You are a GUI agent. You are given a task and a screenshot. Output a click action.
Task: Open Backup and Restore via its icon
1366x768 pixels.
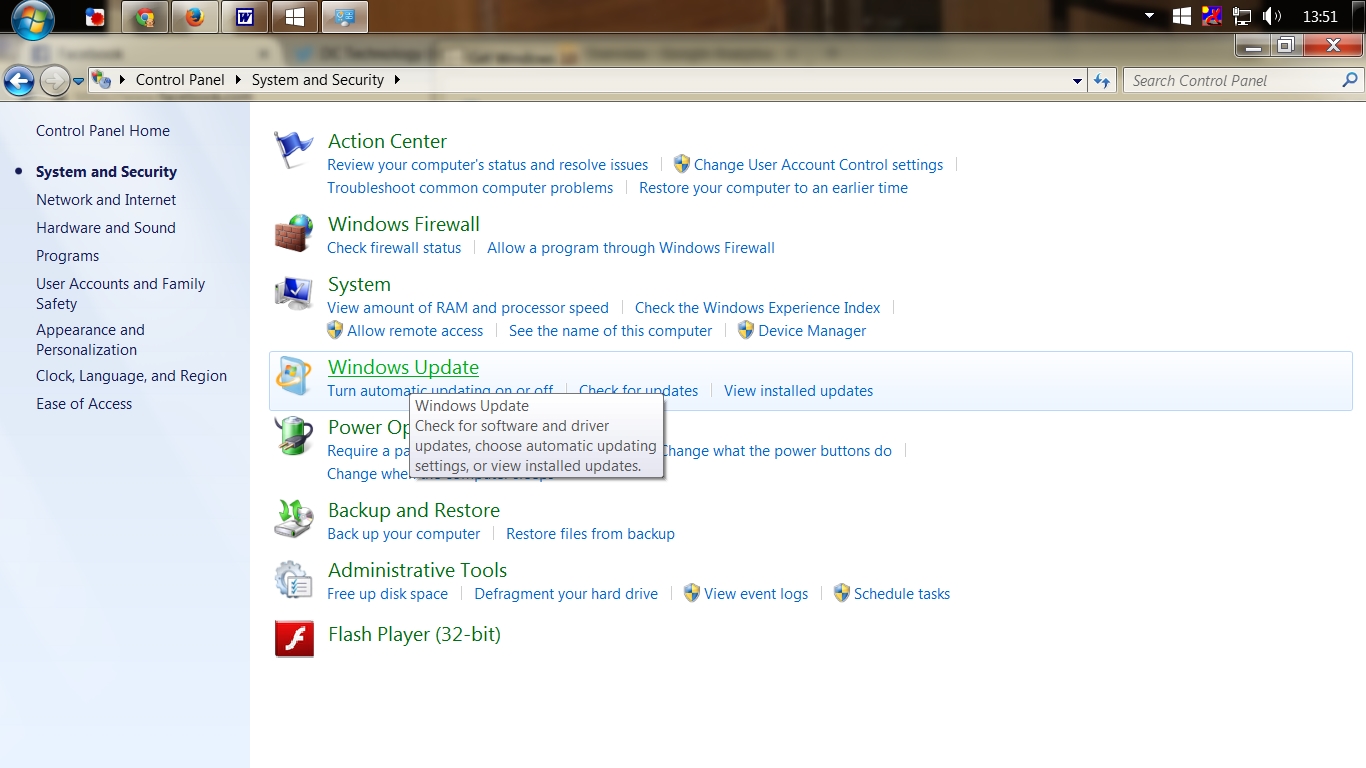coord(293,518)
